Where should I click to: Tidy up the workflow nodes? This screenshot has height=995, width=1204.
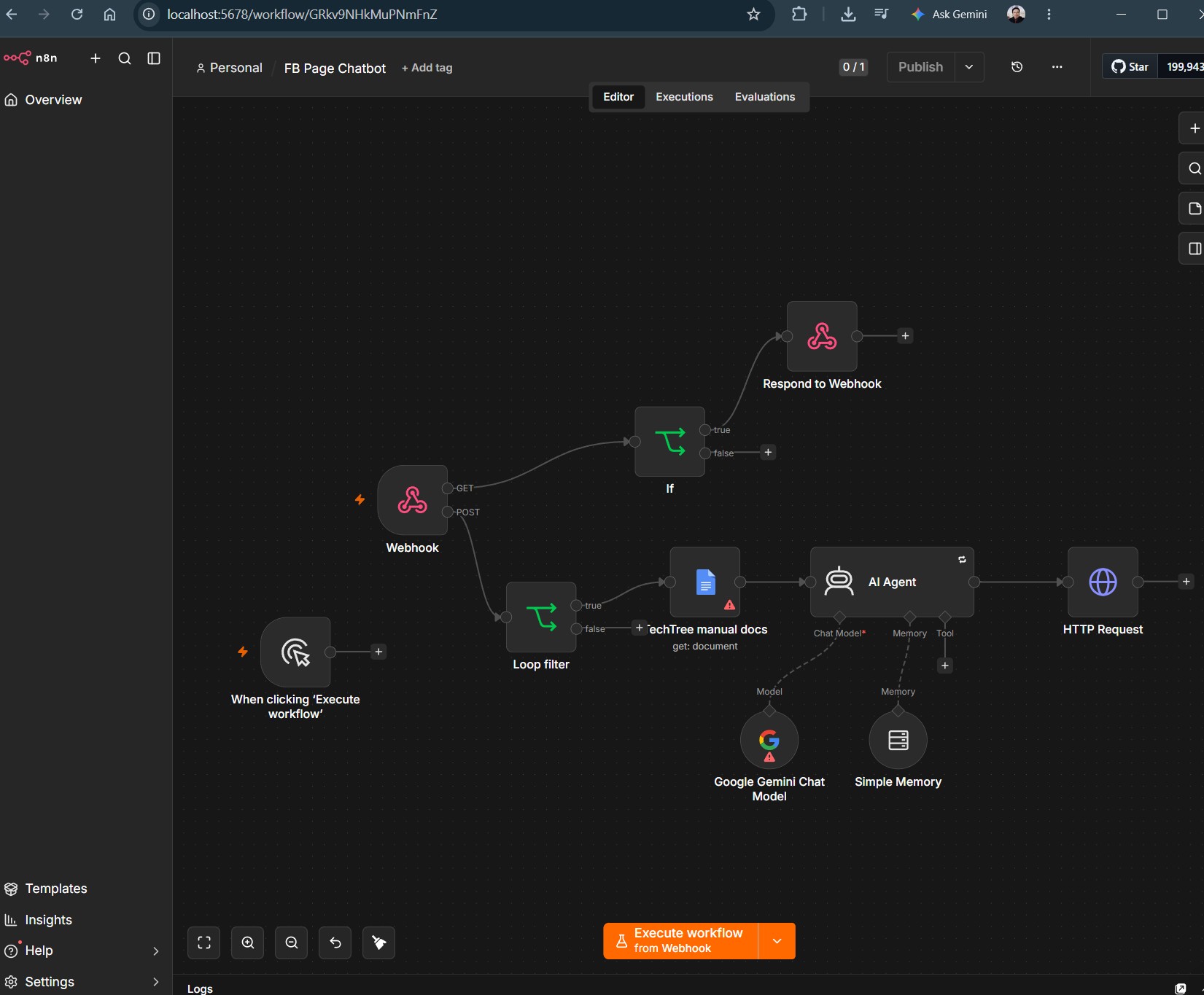click(x=379, y=943)
